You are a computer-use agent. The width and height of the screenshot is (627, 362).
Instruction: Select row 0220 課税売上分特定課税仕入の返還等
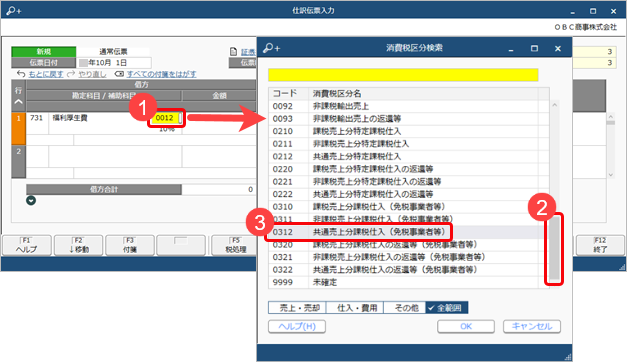pyautogui.click(x=403, y=169)
